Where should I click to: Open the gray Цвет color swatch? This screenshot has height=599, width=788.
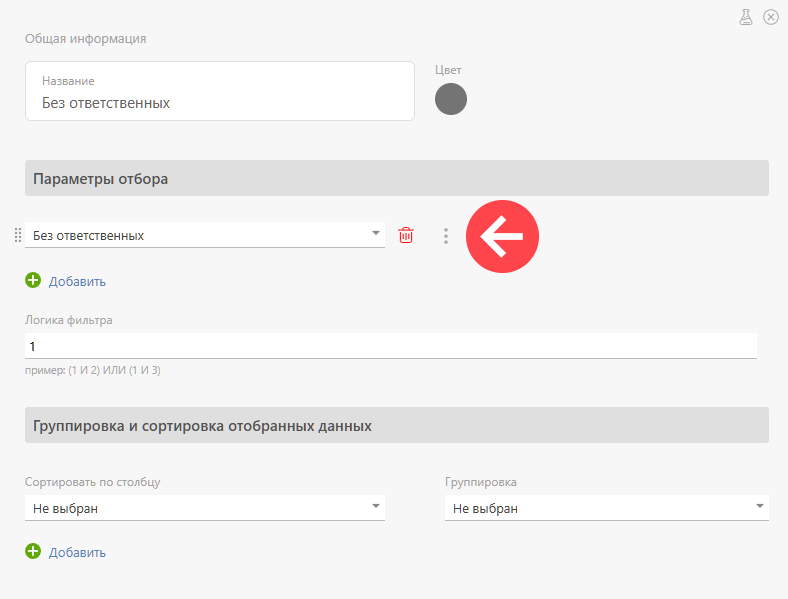pyautogui.click(x=451, y=99)
